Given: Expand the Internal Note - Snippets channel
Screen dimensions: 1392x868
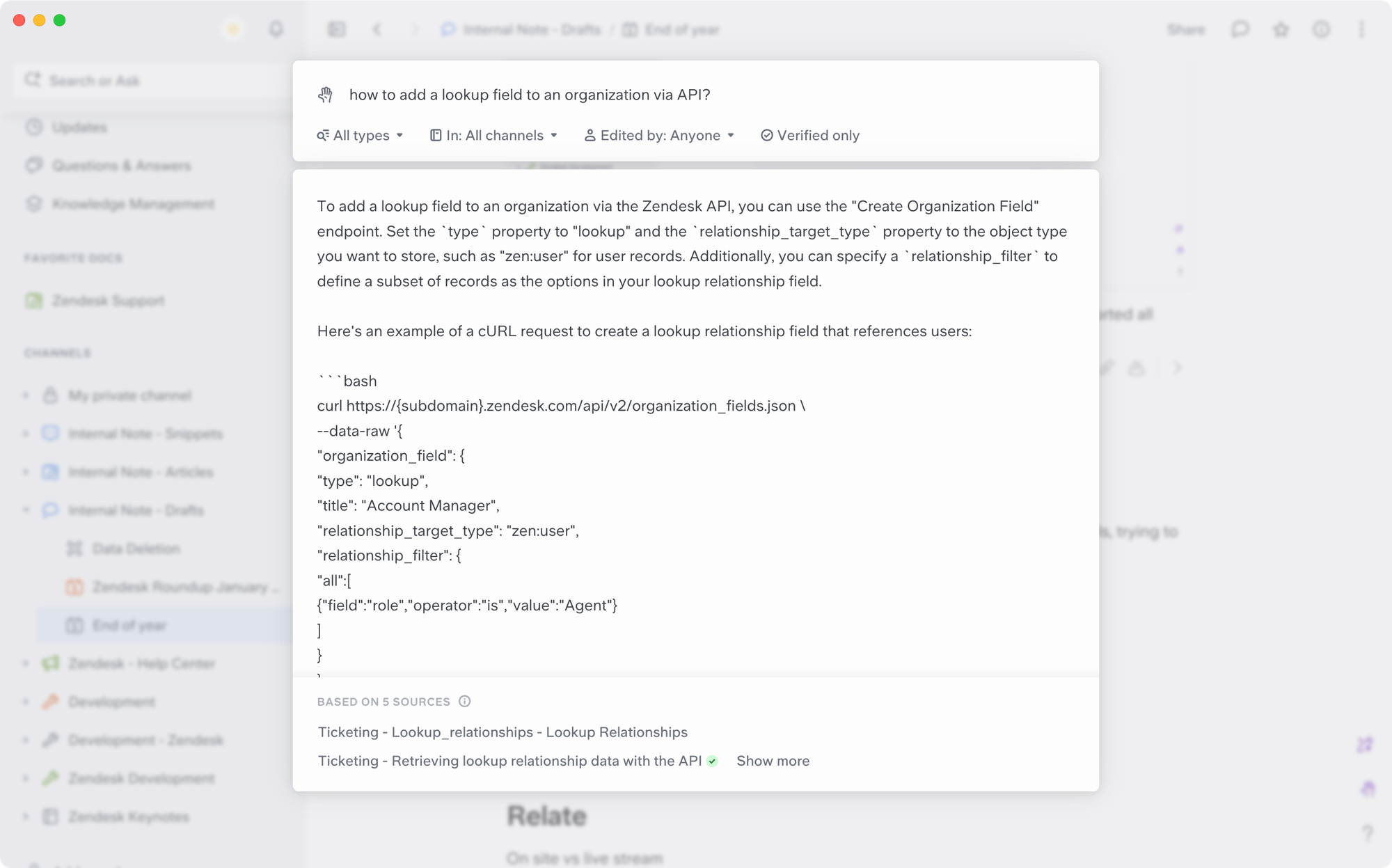Looking at the screenshot, I should [26, 434].
